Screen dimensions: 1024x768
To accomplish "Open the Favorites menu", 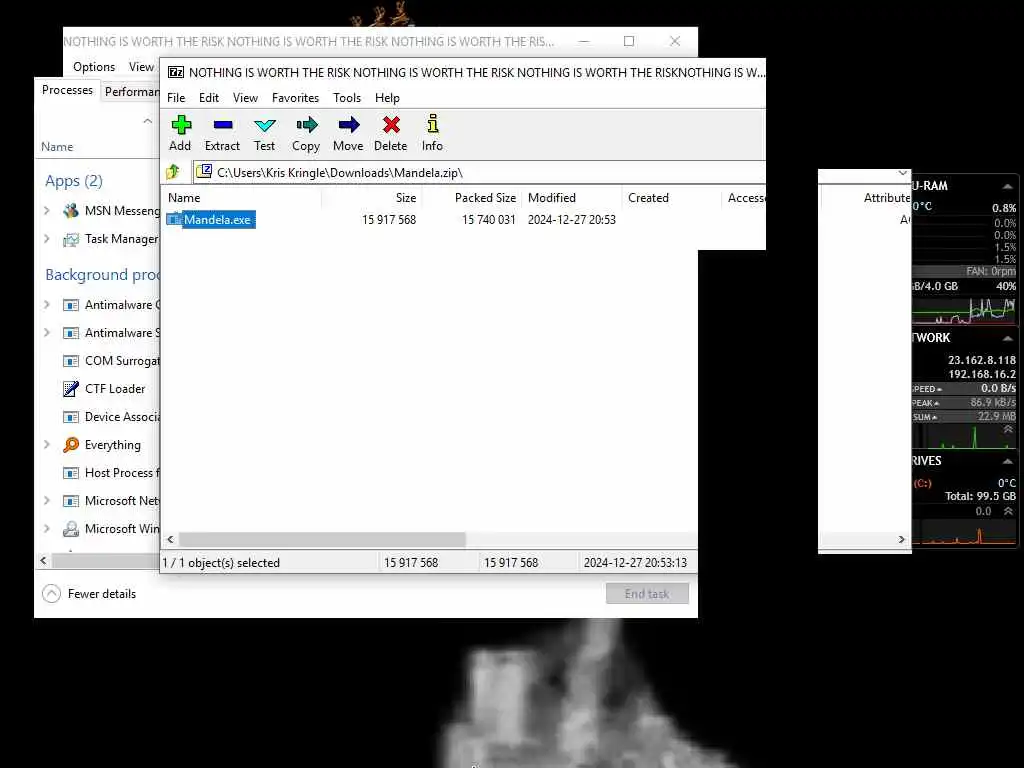I will click(295, 97).
